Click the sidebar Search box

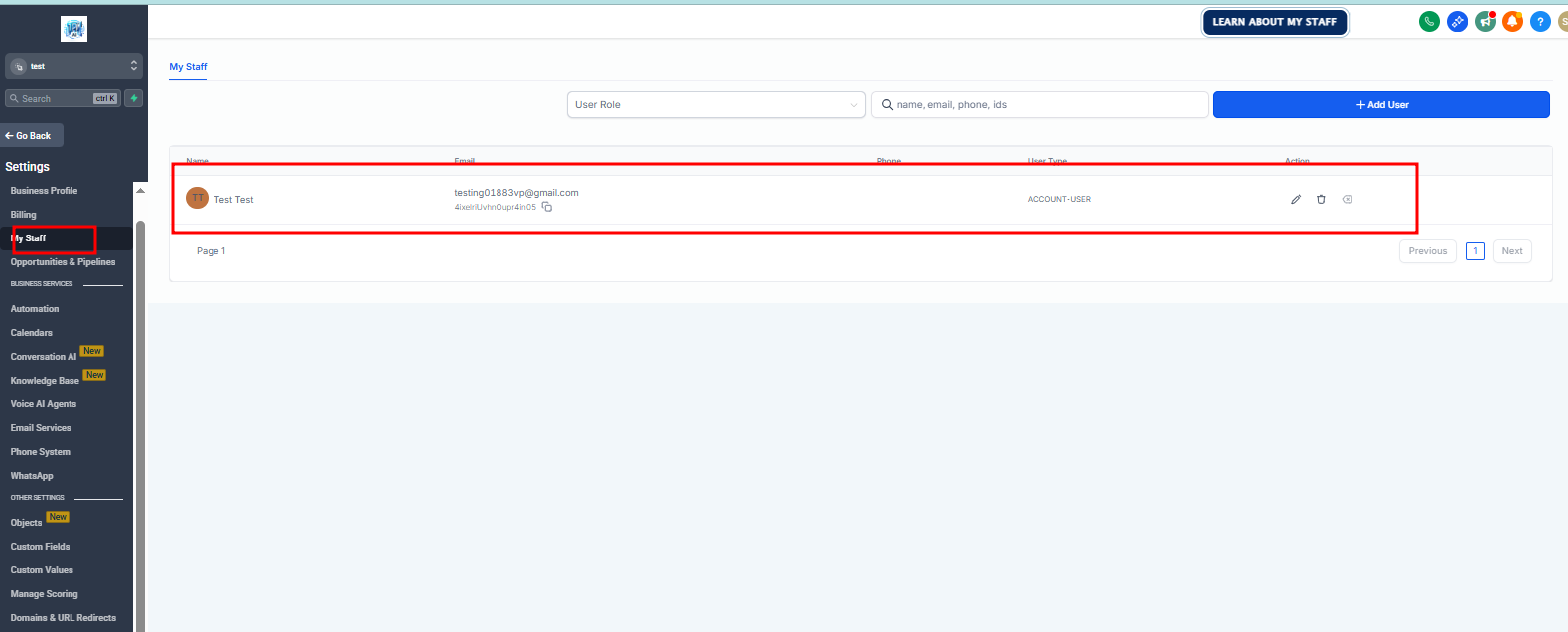63,98
